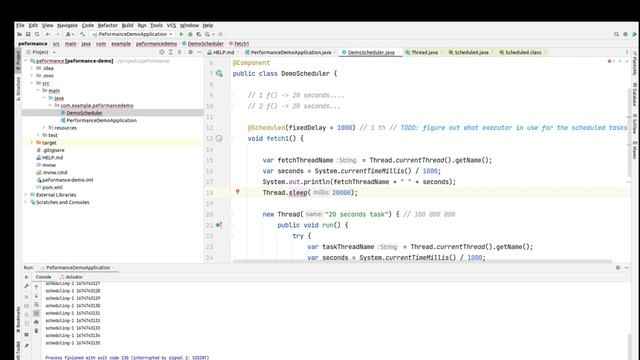
Task: Expand the .mvn folder
Action: click(32, 76)
